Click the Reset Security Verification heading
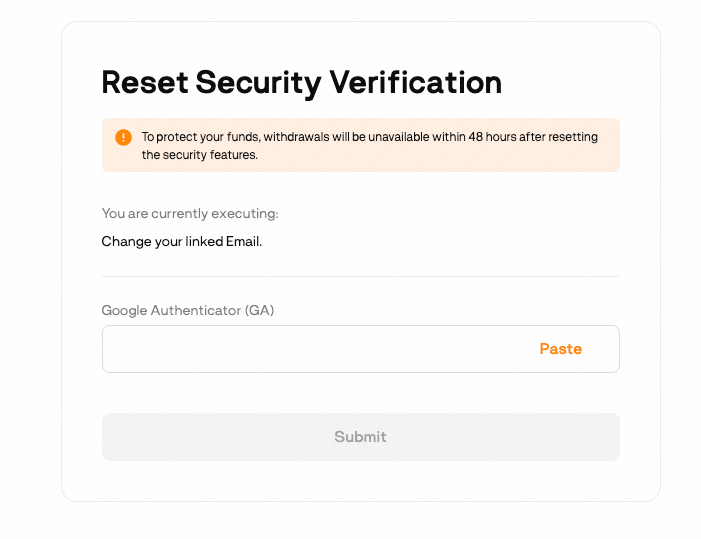This screenshot has height=539, width=701. coord(301,82)
